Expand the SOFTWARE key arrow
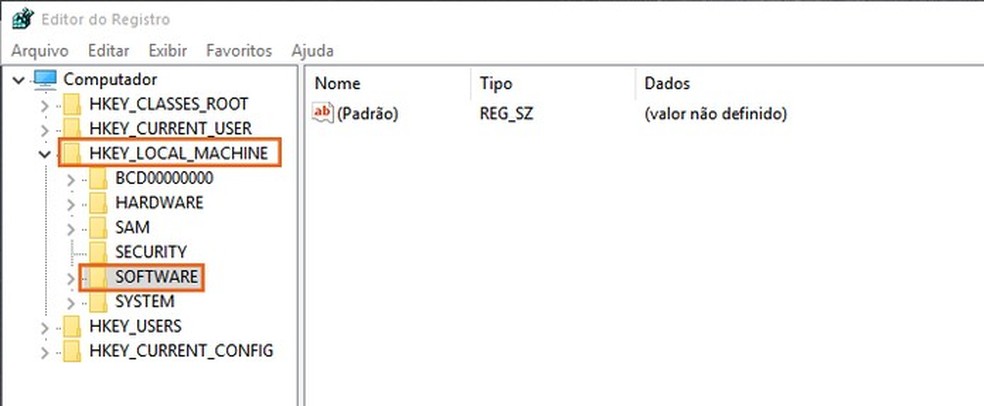This screenshot has height=406, width=984. click(70, 277)
